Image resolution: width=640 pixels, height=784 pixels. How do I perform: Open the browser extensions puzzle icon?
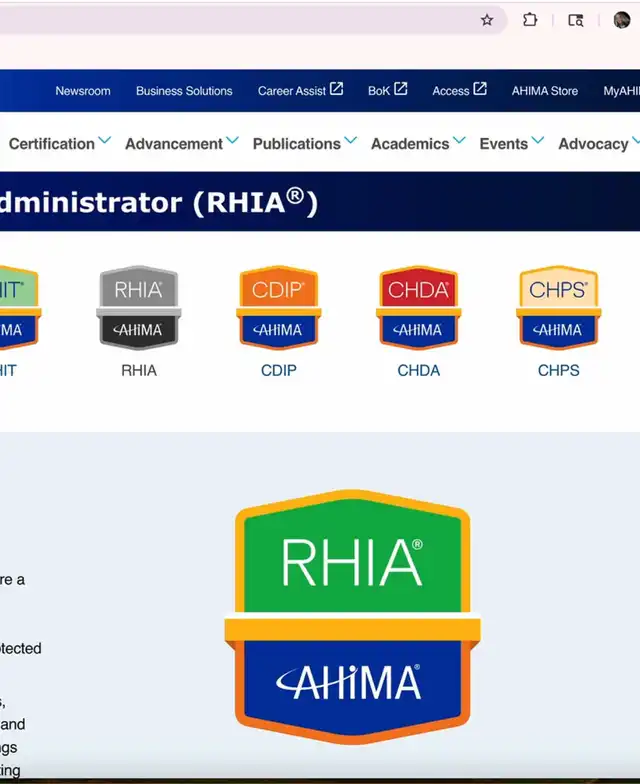530,20
